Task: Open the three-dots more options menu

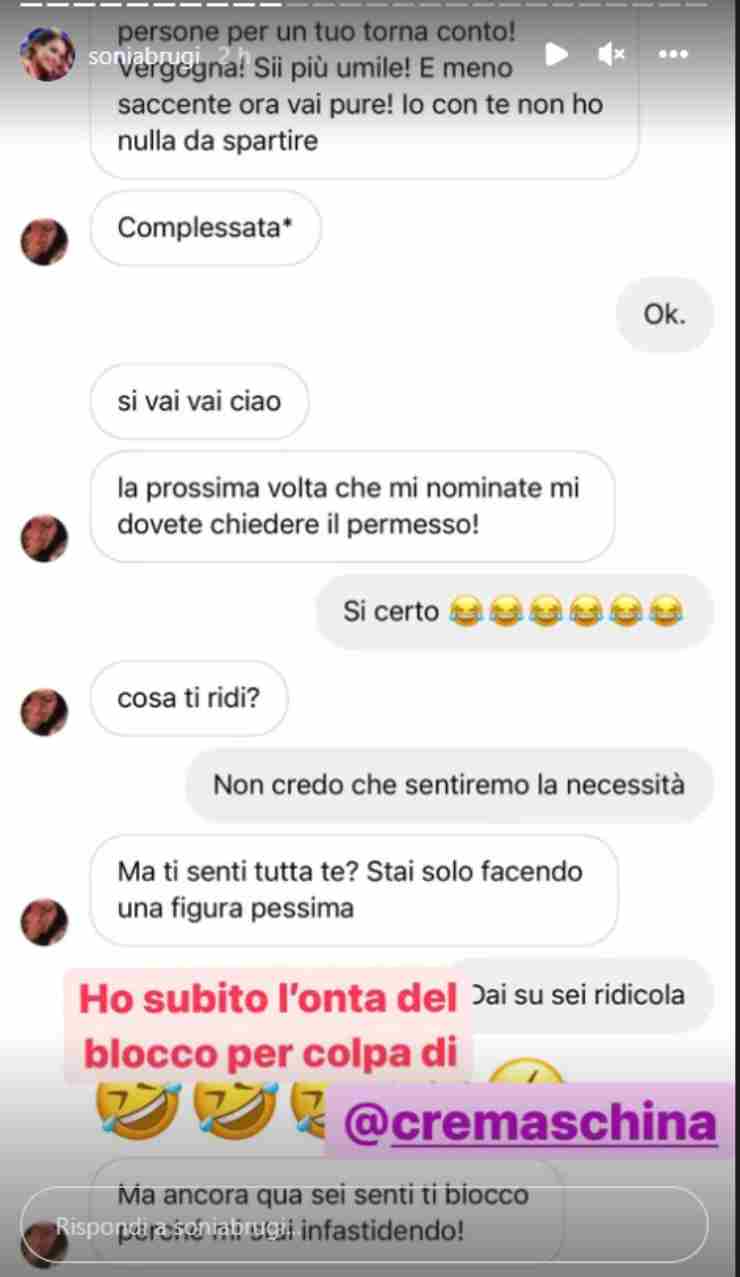Action: 674,54
